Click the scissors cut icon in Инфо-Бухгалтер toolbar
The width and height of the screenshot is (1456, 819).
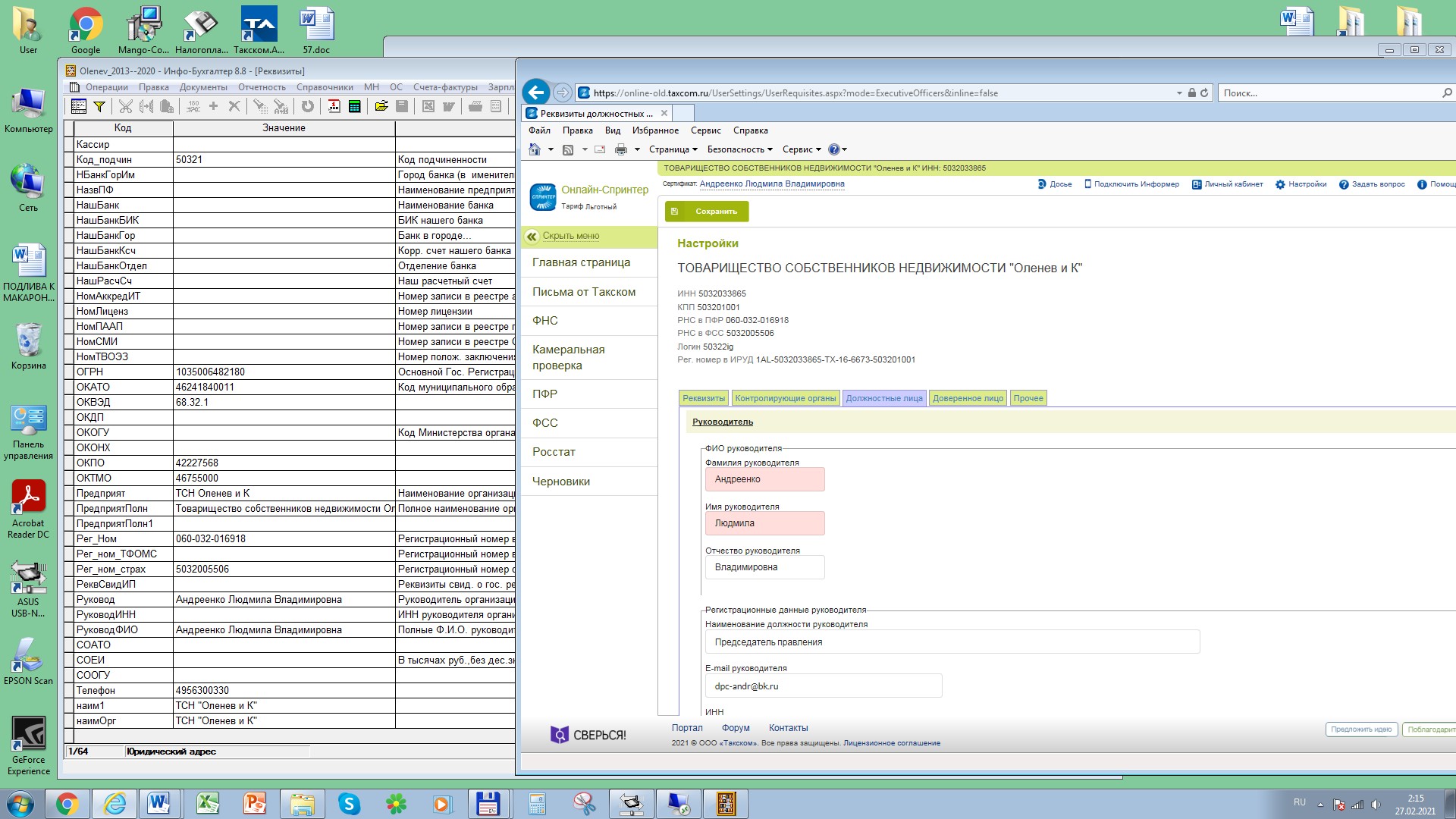(x=126, y=106)
